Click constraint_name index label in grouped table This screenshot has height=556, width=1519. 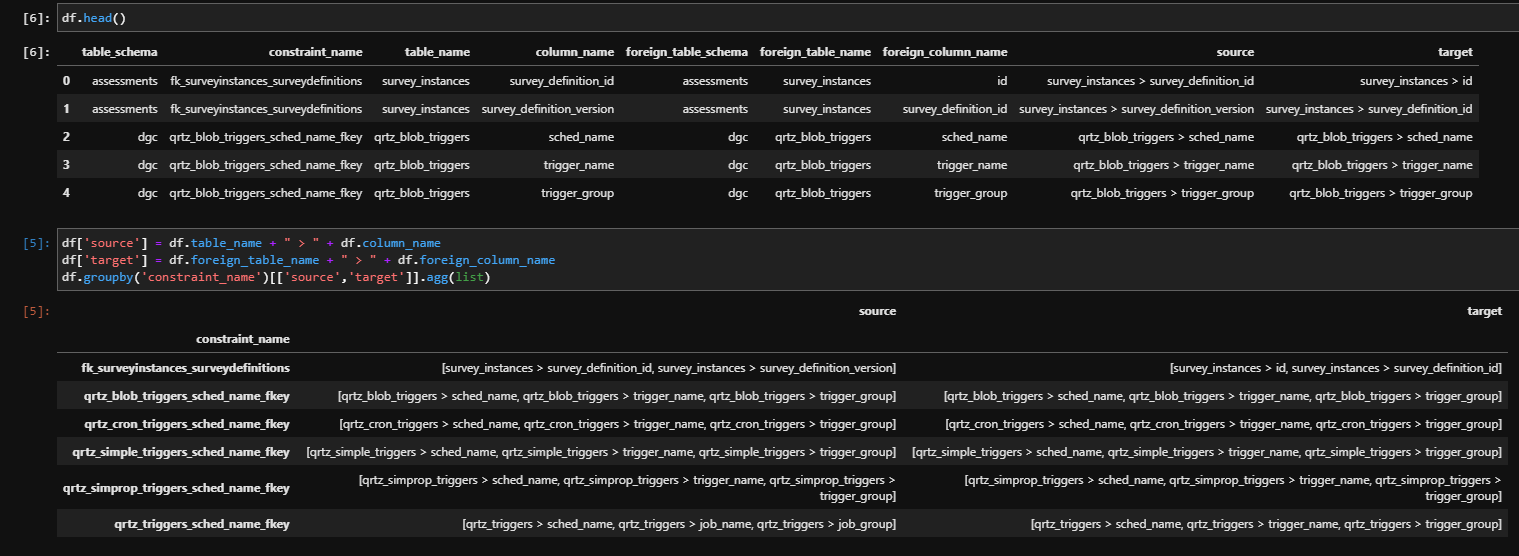point(243,339)
